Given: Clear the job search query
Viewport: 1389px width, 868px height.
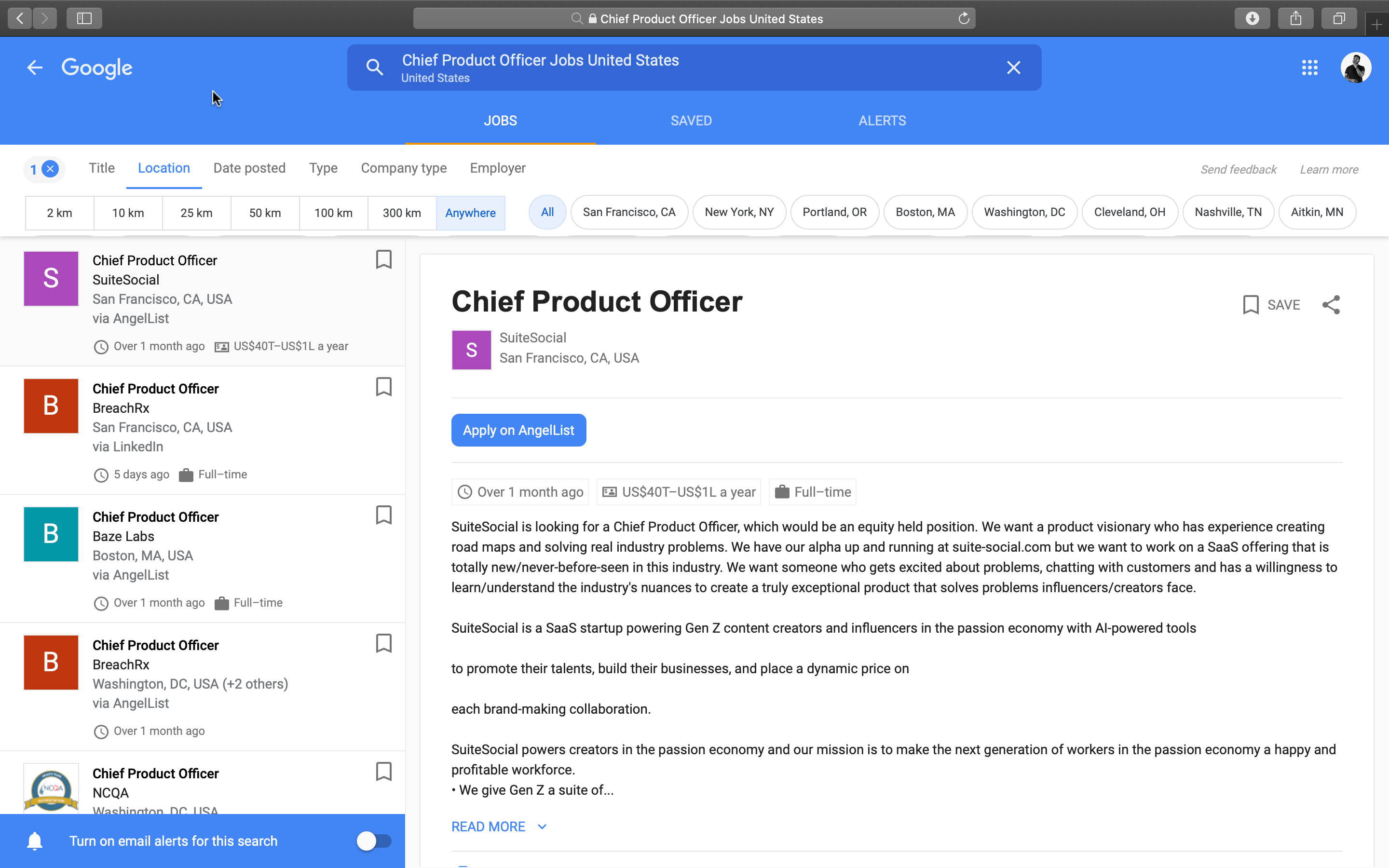Looking at the screenshot, I should pyautogui.click(x=1014, y=67).
